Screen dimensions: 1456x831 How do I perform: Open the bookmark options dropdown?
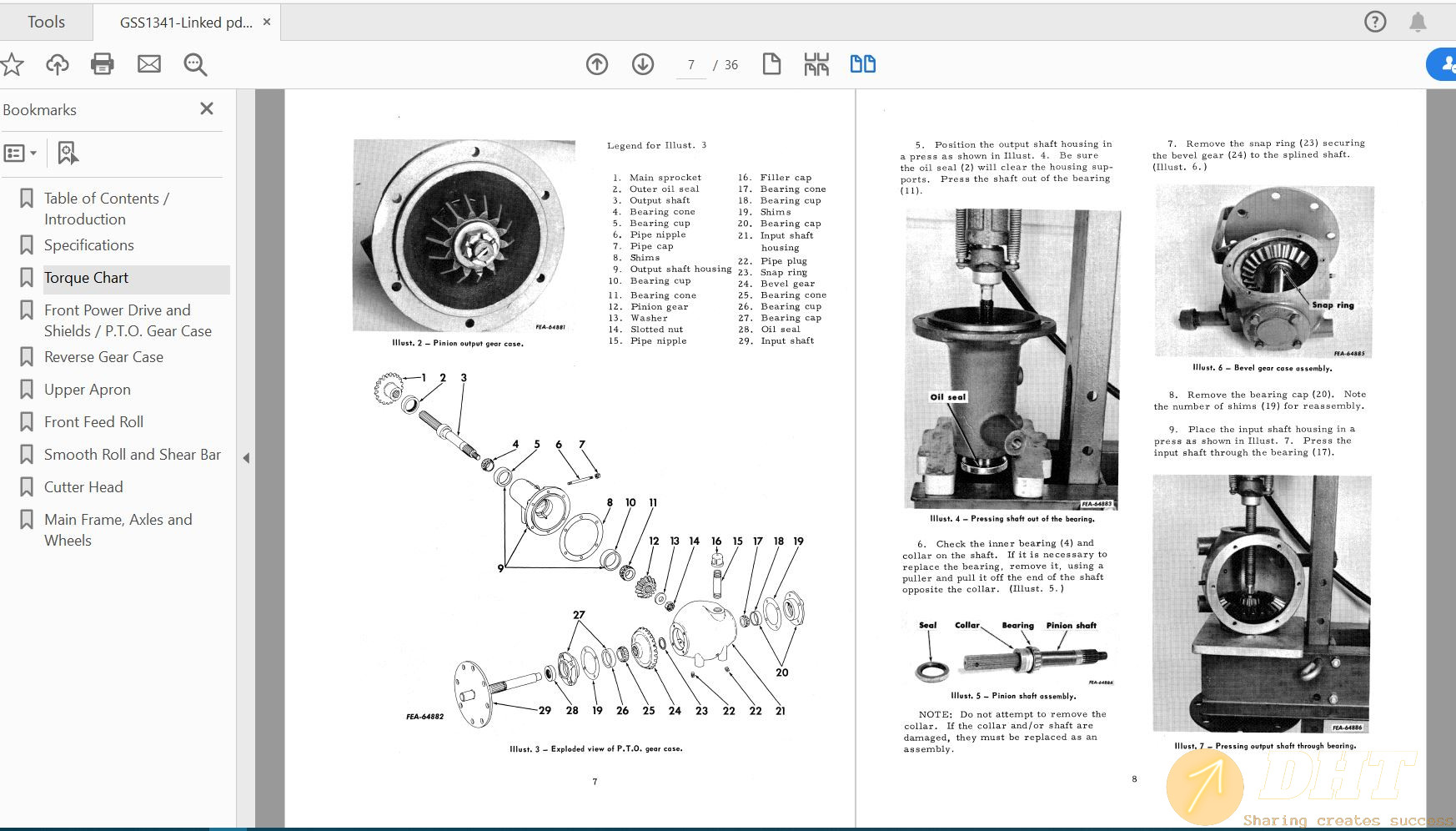pyautogui.click(x=21, y=153)
